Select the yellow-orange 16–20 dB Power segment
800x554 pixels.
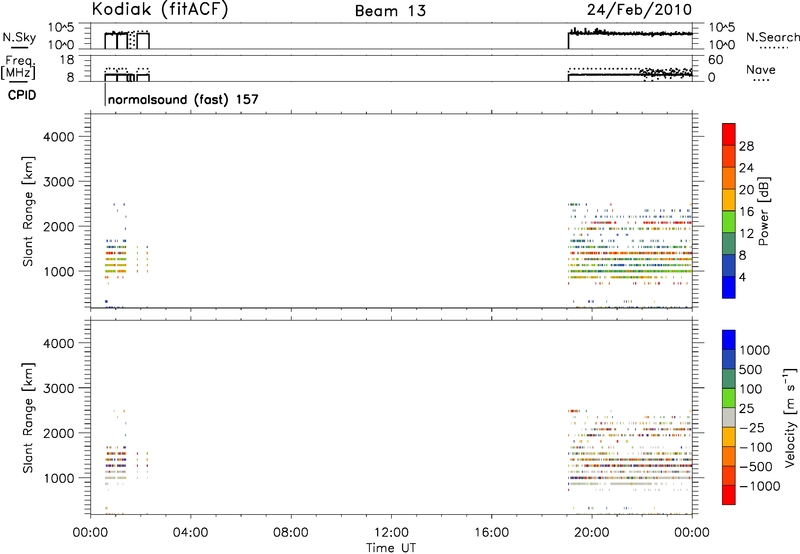[729, 199]
